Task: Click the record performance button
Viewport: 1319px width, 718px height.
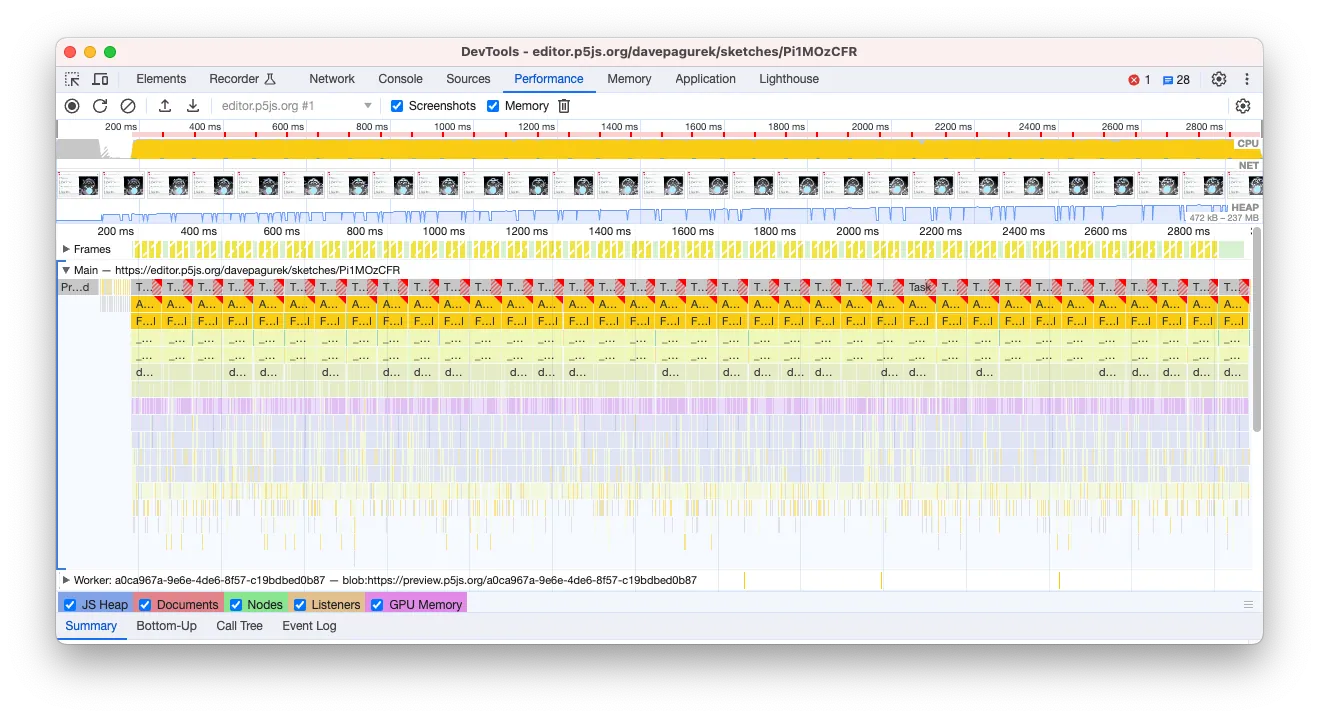Action: point(70,105)
